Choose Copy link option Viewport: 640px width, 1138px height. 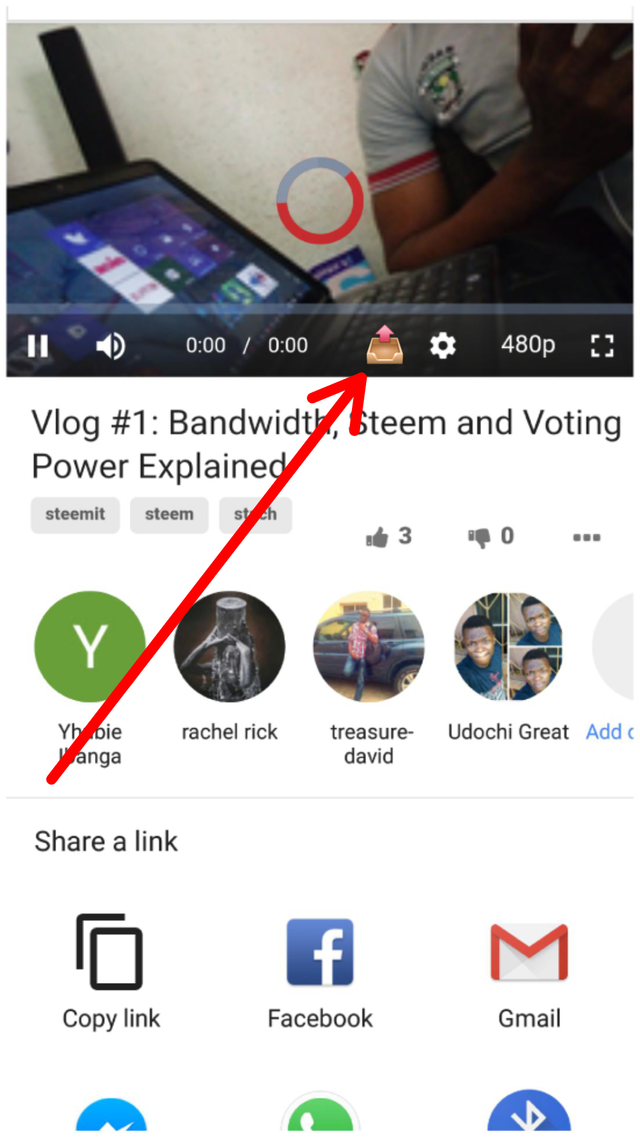tap(111, 971)
